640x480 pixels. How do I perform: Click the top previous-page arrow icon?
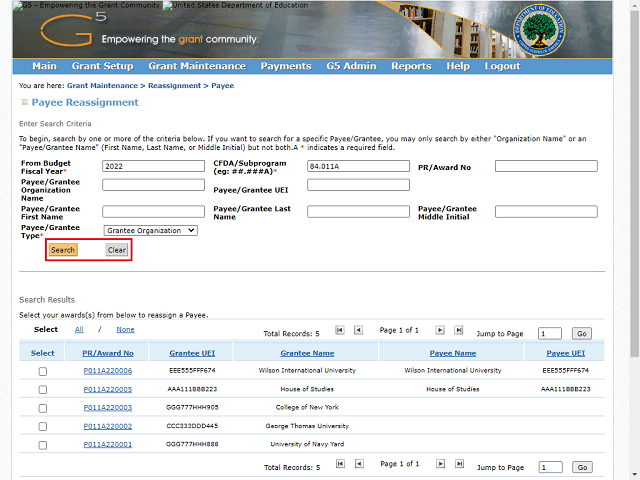coord(360,330)
